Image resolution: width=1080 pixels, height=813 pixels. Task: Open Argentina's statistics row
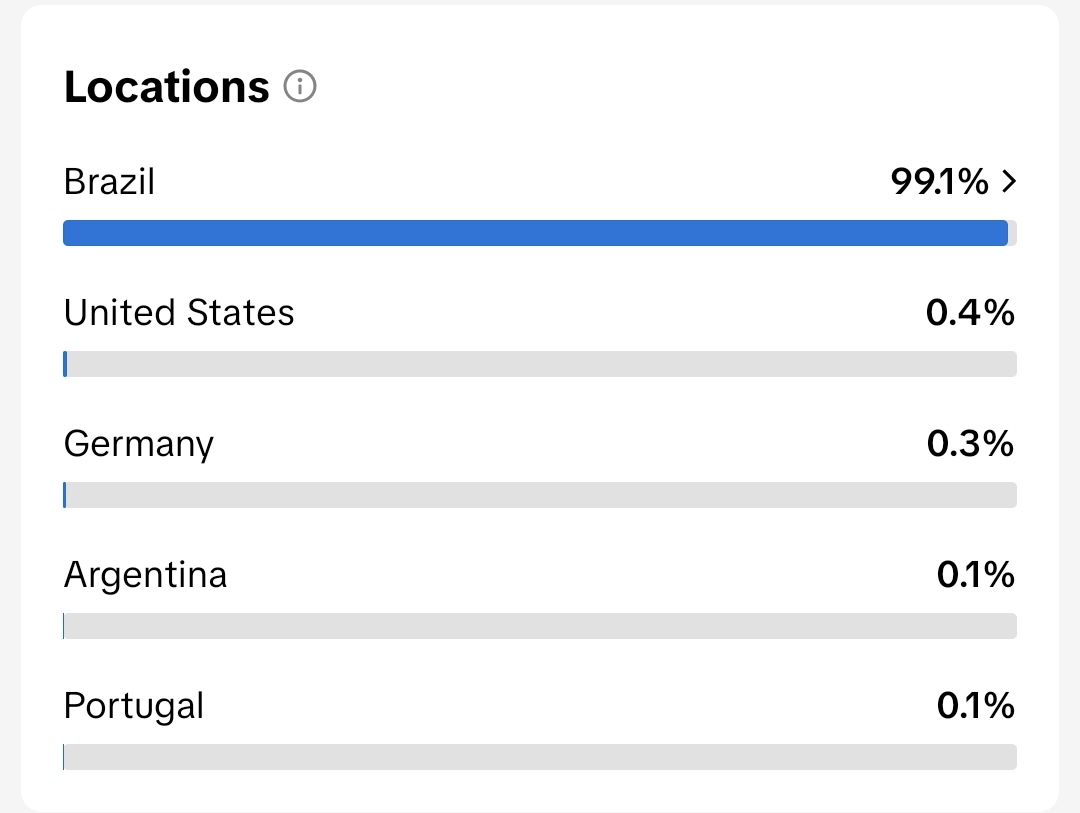pyautogui.click(x=145, y=574)
